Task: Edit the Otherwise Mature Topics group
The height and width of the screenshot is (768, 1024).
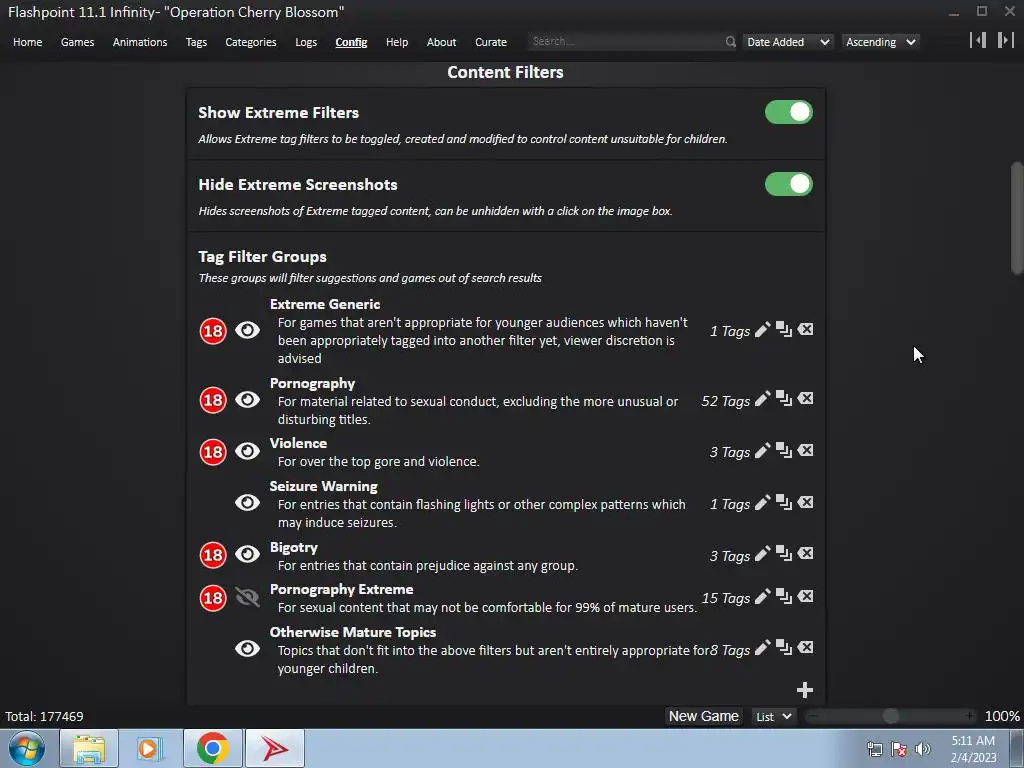Action: (x=762, y=648)
